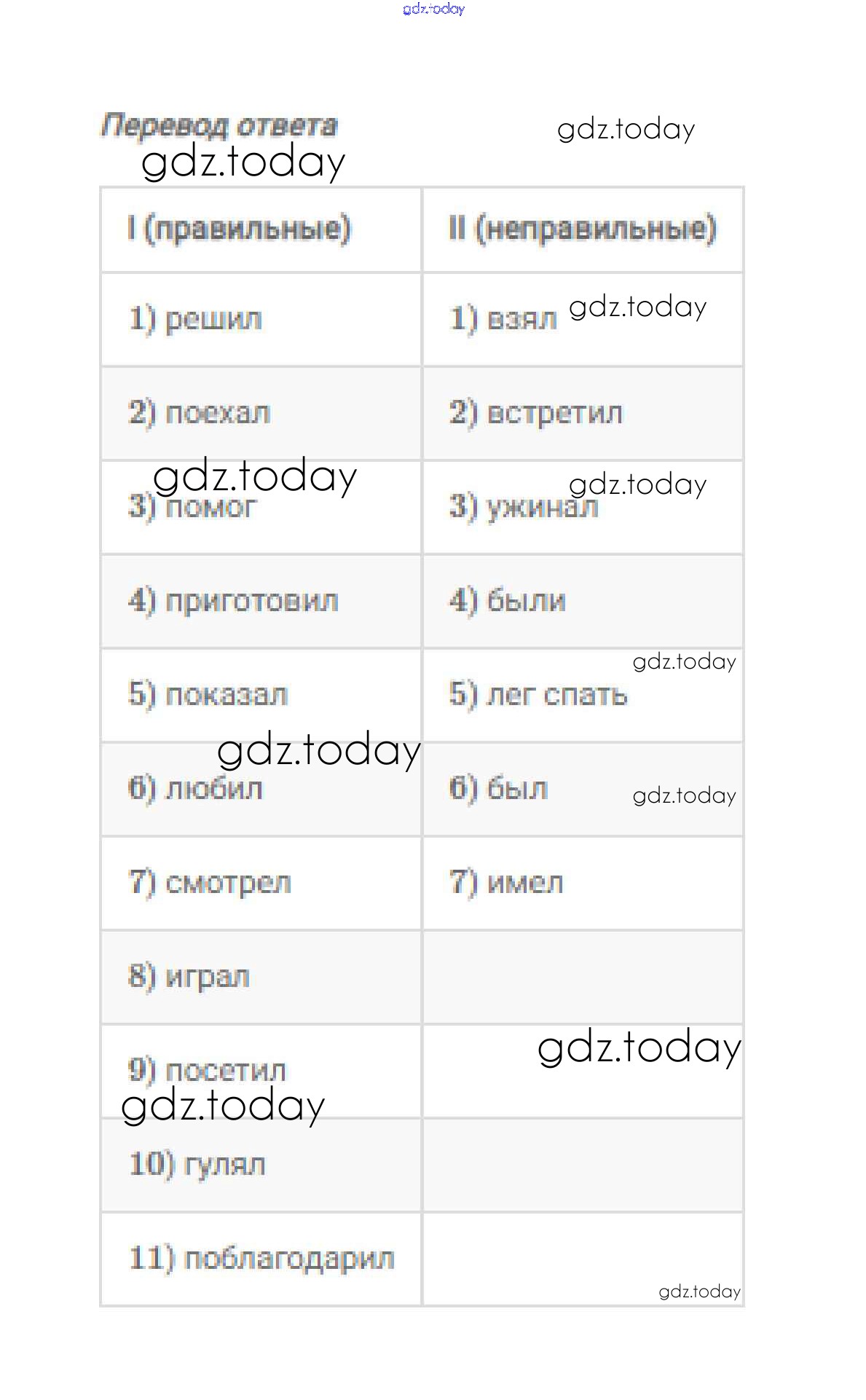Click the "6) был" table cell
This screenshot has height=1400, width=866.
498,788
